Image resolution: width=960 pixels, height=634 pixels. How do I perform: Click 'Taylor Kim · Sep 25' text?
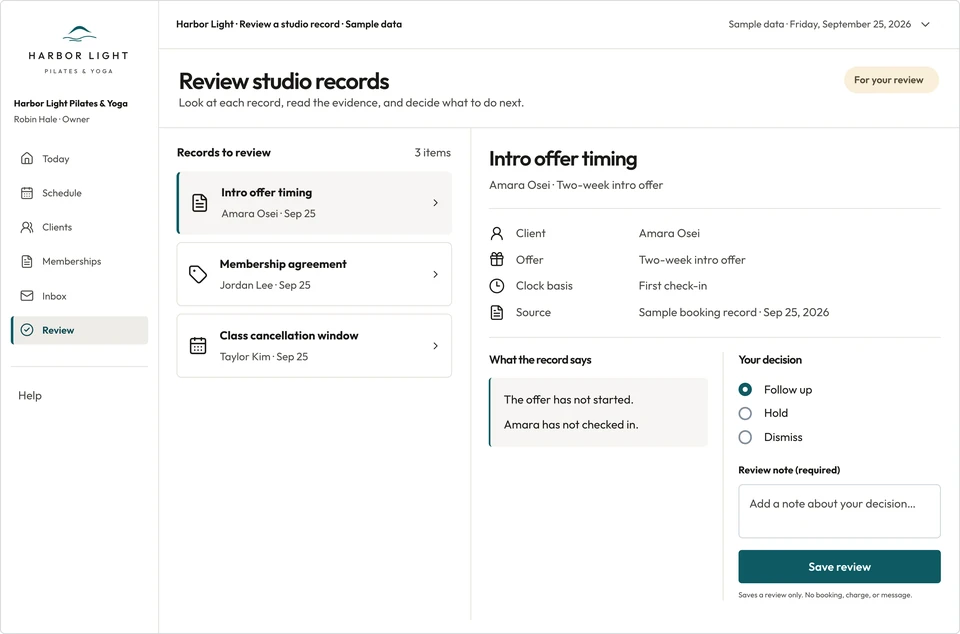(264, 357)
